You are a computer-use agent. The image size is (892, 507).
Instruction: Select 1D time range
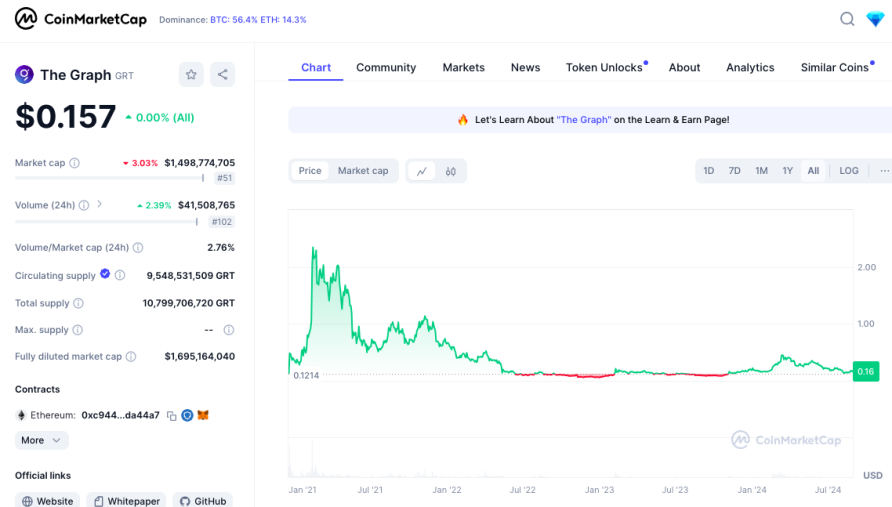(x=708, y=171)
